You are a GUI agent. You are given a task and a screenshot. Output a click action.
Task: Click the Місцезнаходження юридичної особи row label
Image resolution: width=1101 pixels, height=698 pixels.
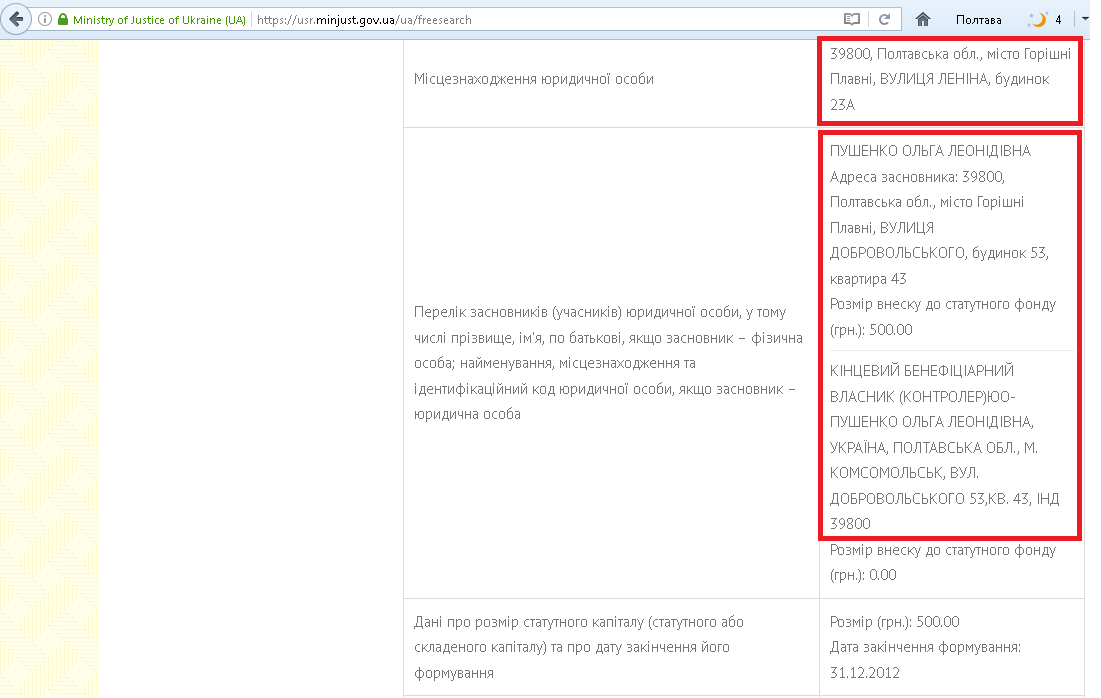click(x=534, y=78)
